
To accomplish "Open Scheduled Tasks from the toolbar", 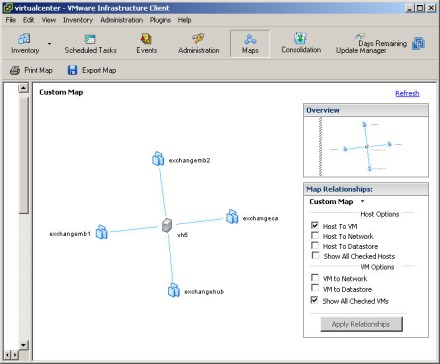I will (x=90, y=44).
